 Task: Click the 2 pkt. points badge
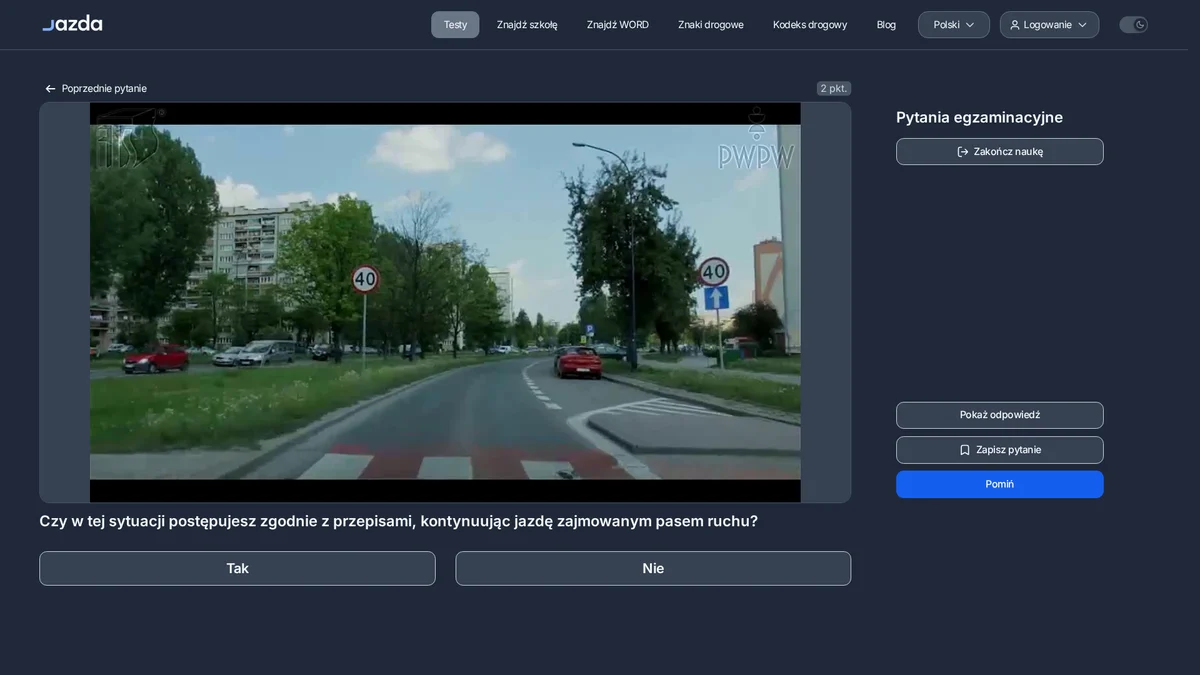point(834,88)
